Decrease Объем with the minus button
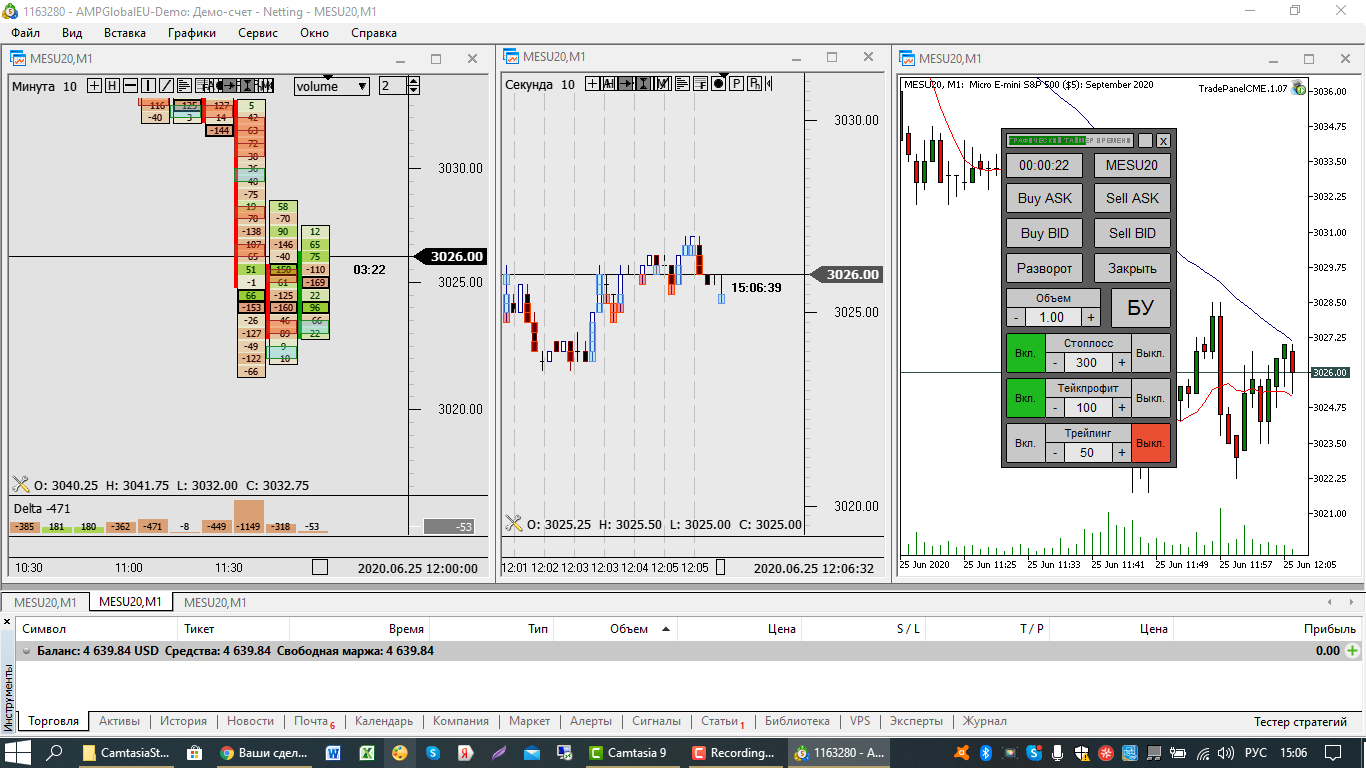Viewport: 1366px width, 768px height. click(x=1015, y=317)
